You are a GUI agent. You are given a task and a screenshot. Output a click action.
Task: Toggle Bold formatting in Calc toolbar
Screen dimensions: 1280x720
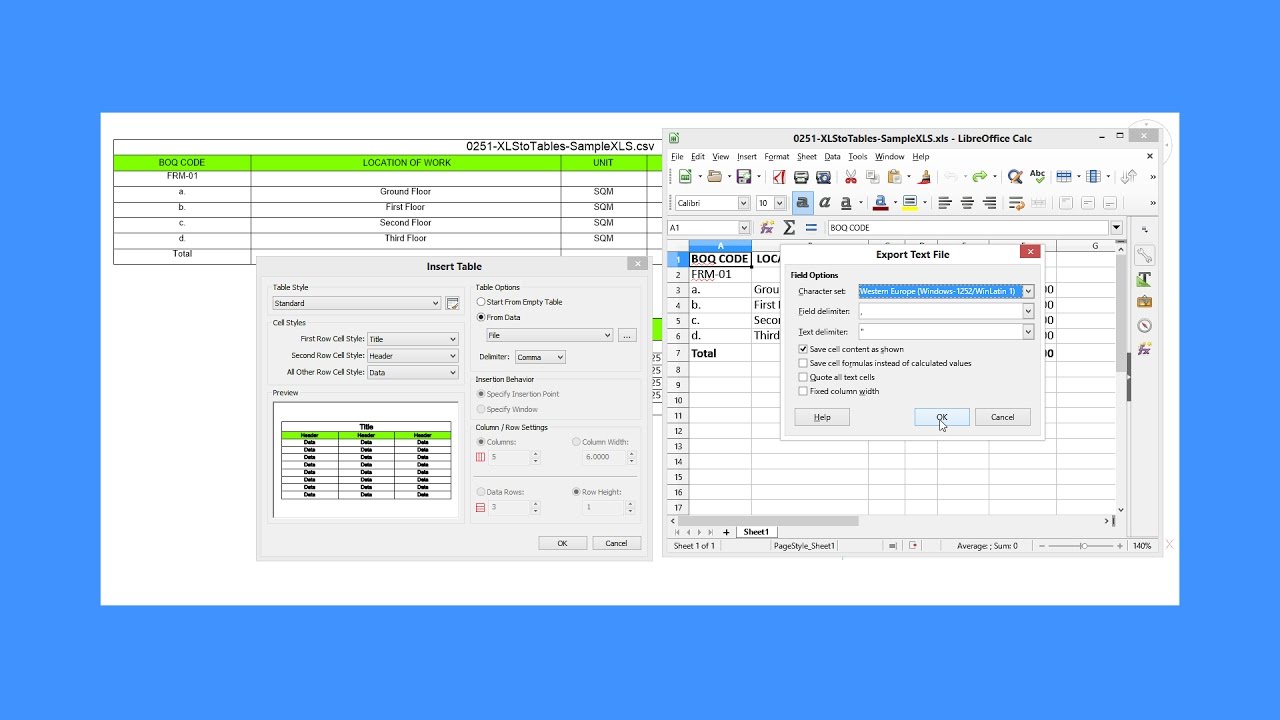click(802, 203)
